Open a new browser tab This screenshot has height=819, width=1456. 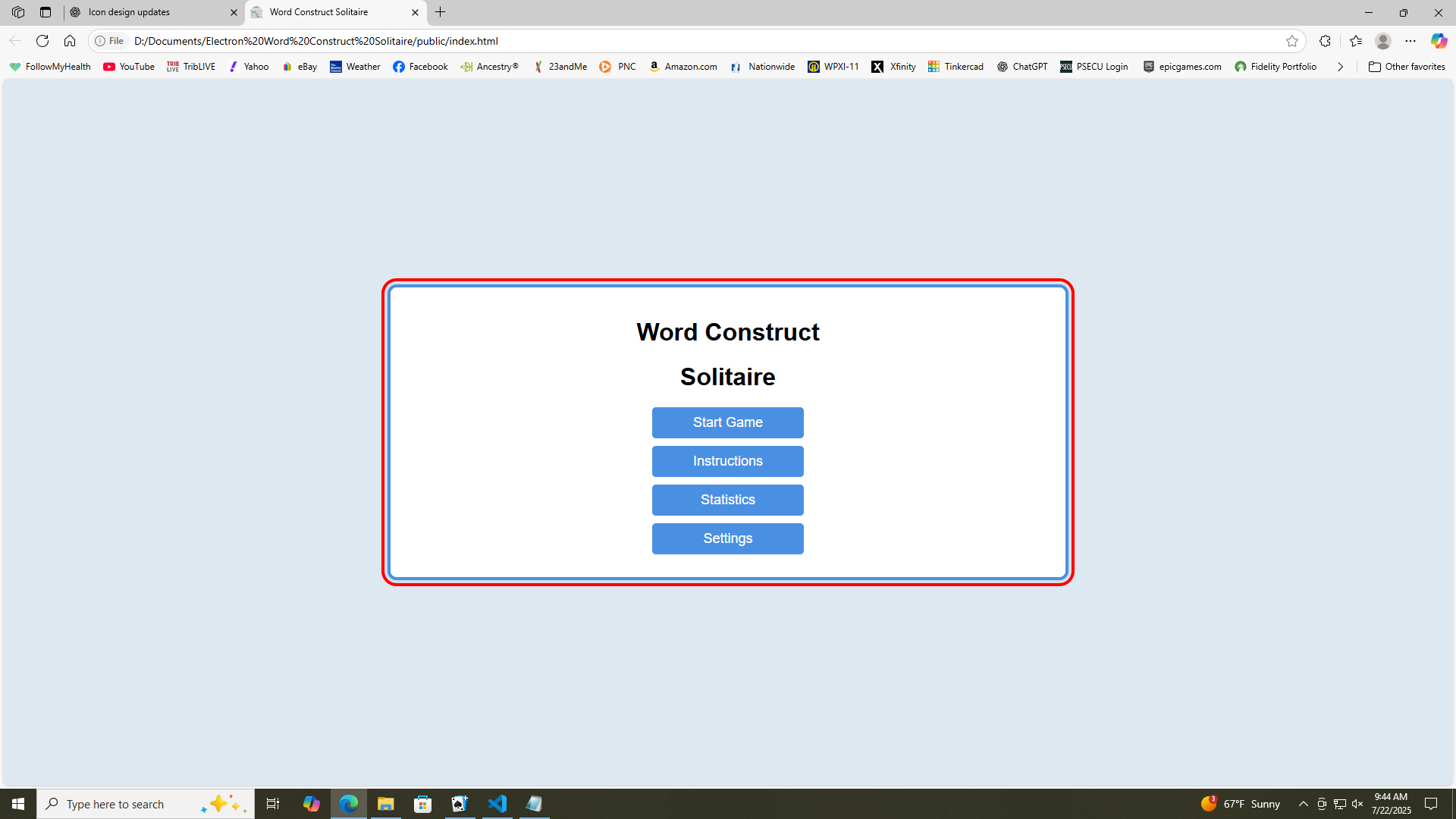(x=440, y=12)
